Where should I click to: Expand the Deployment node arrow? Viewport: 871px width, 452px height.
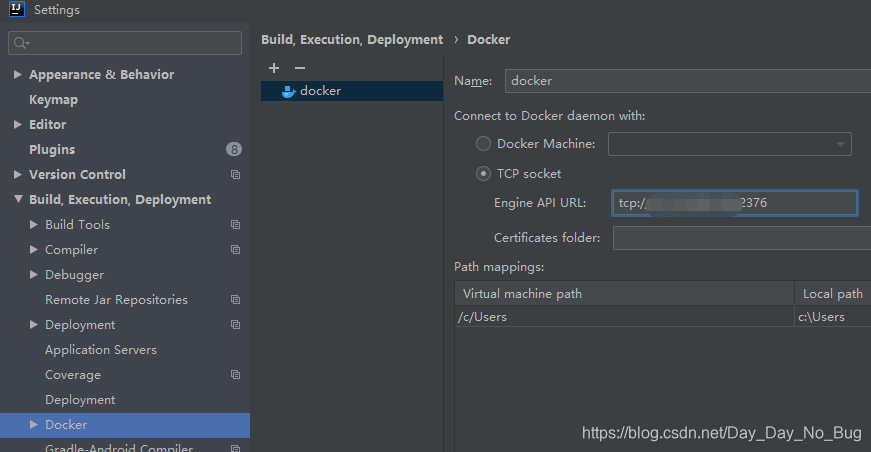tap(34, 324)
